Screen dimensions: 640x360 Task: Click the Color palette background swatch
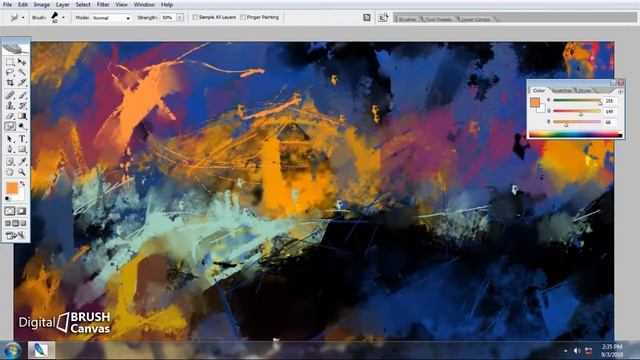(x=542, y=109)
